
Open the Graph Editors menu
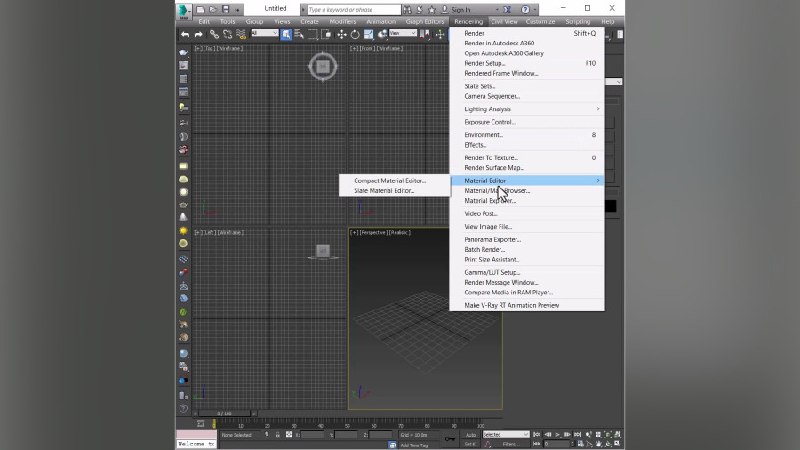coord(425,21)
